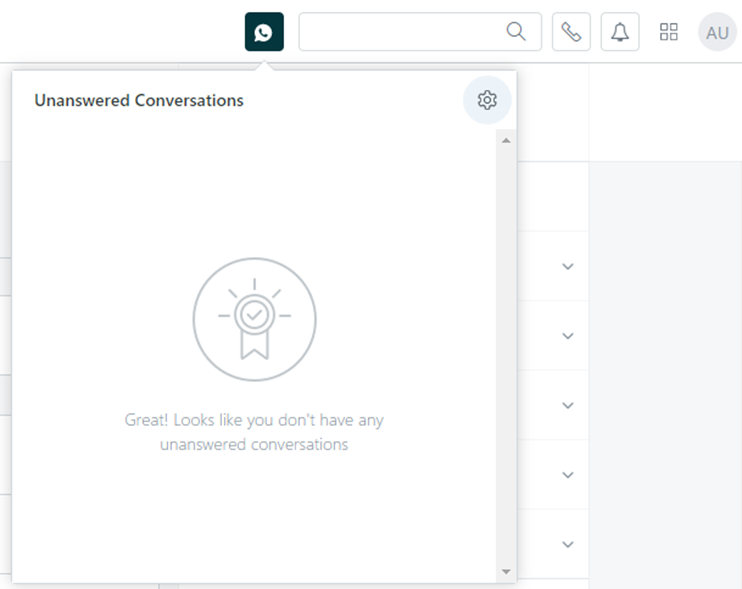
Task: Click the scrollbar up arrow in the panel
Action: (x=505, y=140)
